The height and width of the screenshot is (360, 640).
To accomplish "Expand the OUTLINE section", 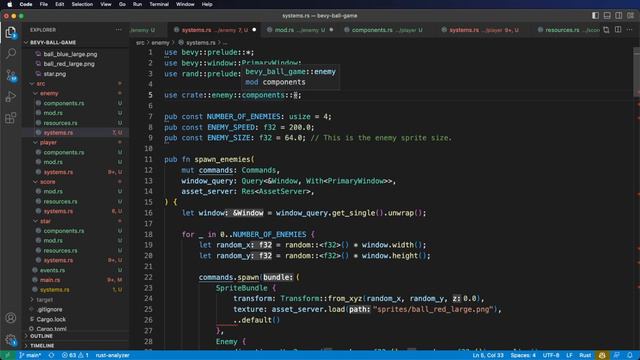I will click(41, 336).
